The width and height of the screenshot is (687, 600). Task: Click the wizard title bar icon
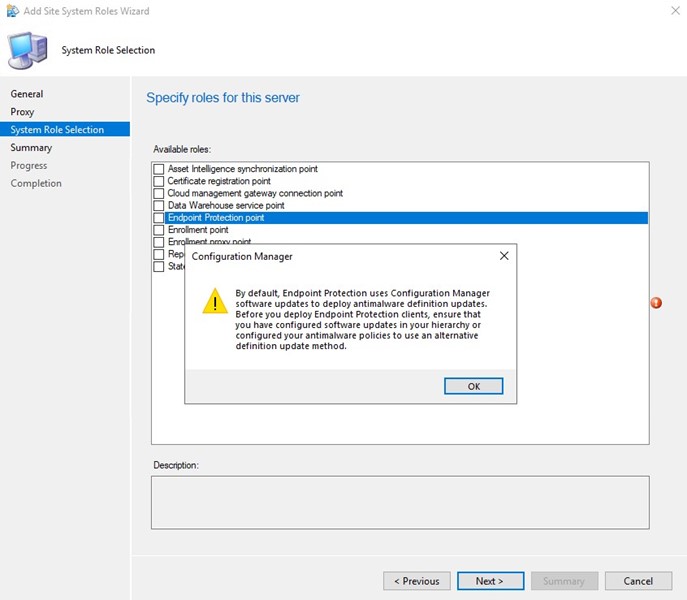click(13, 11)
